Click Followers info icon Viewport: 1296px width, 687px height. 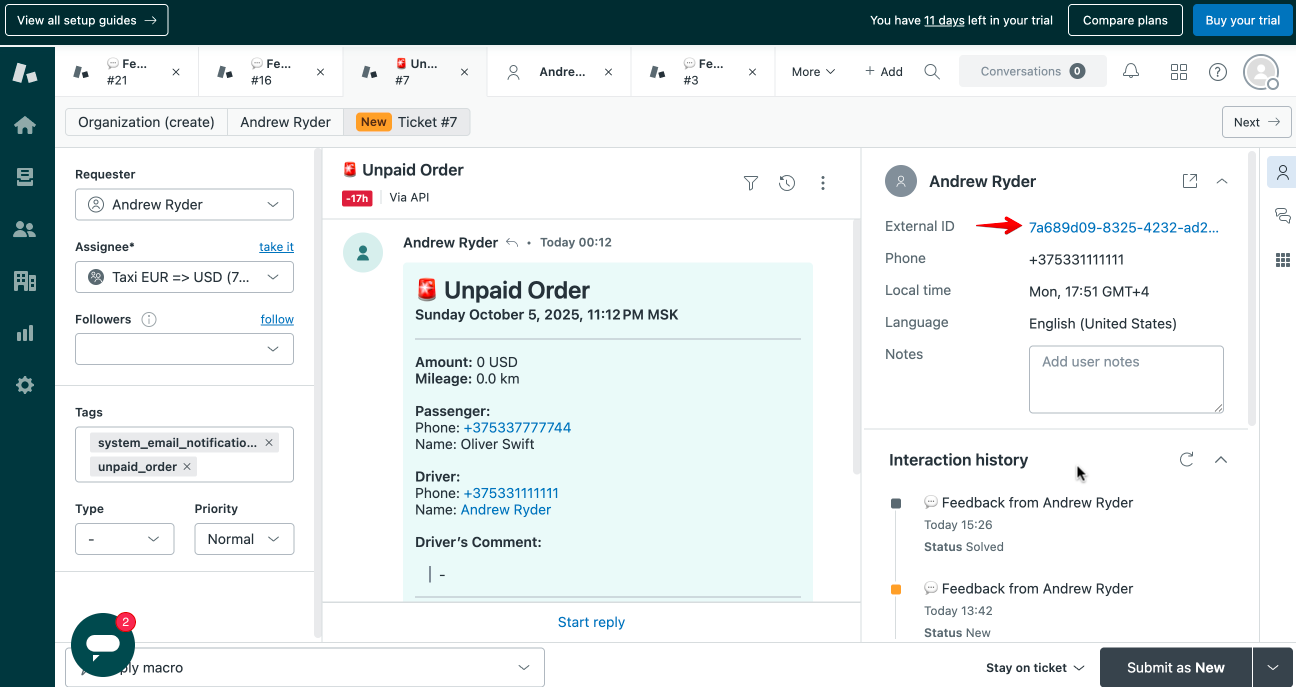pos(149,320)
